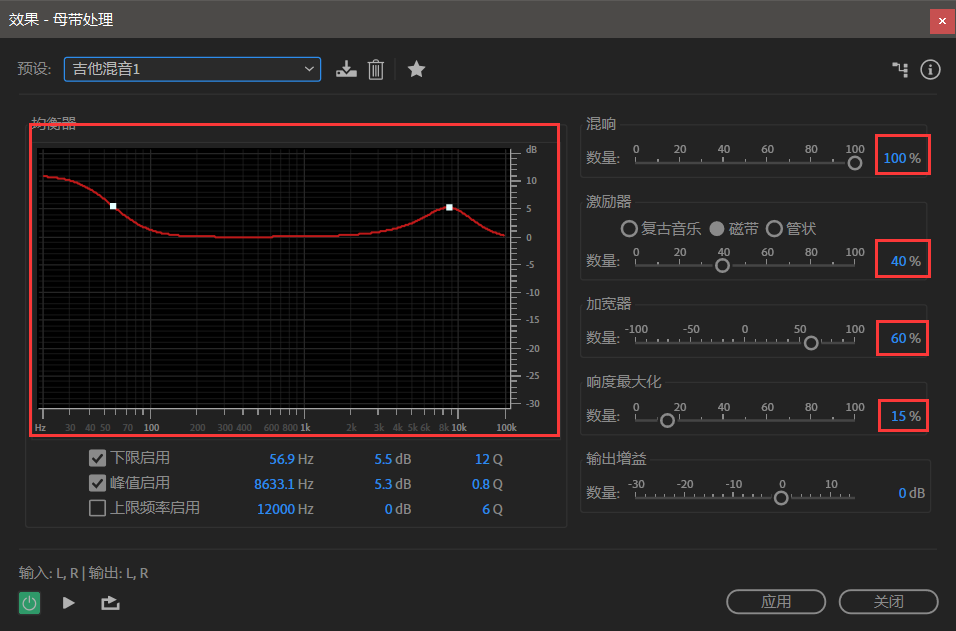Delete the selected preset with trash icon

(x=376, y=69)
